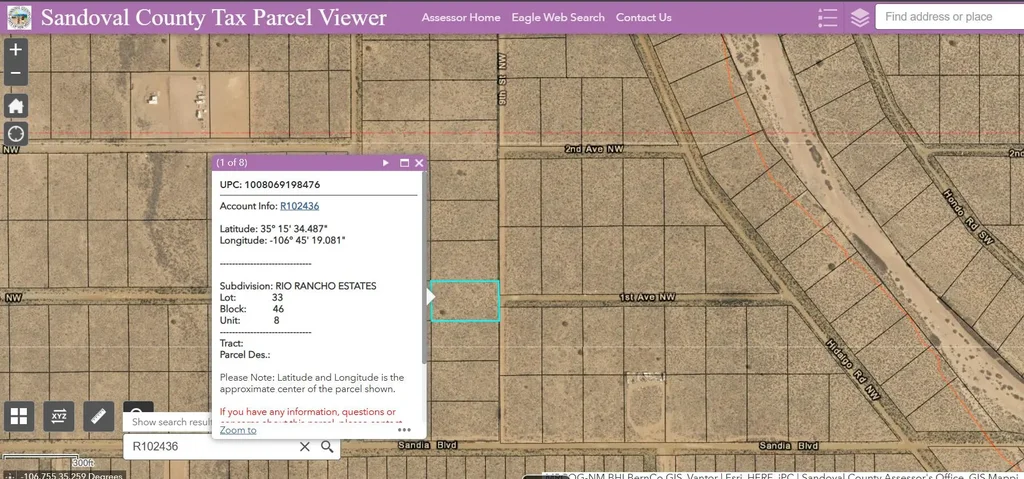Click the Zoom to link

pyautogui.click(x=238, y=430)
